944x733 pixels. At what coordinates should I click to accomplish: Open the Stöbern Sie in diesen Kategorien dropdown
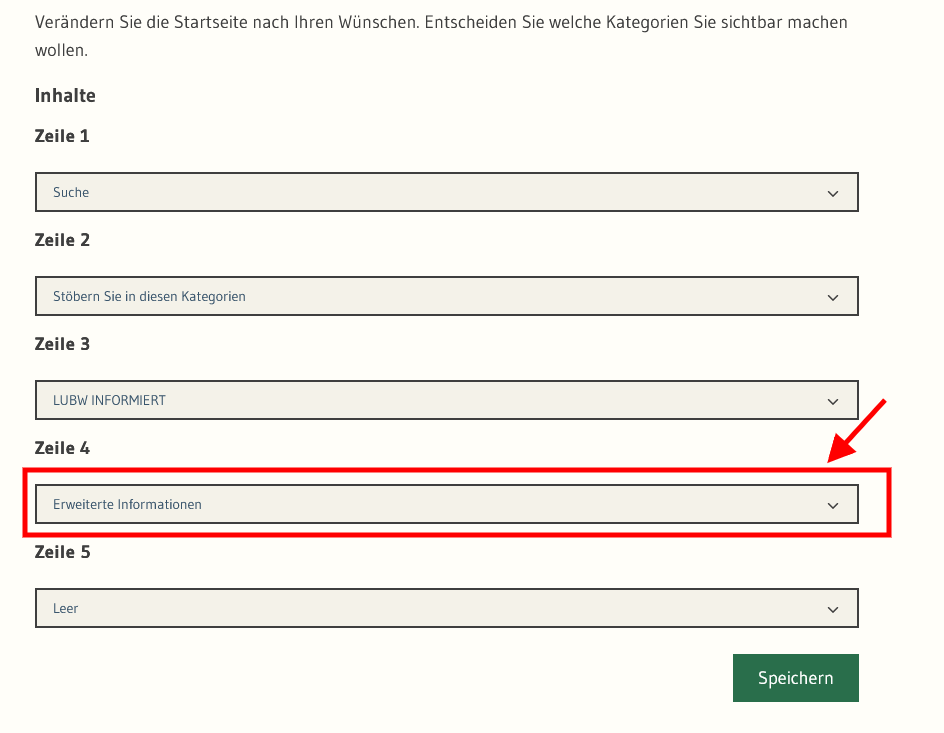point(447,296)
